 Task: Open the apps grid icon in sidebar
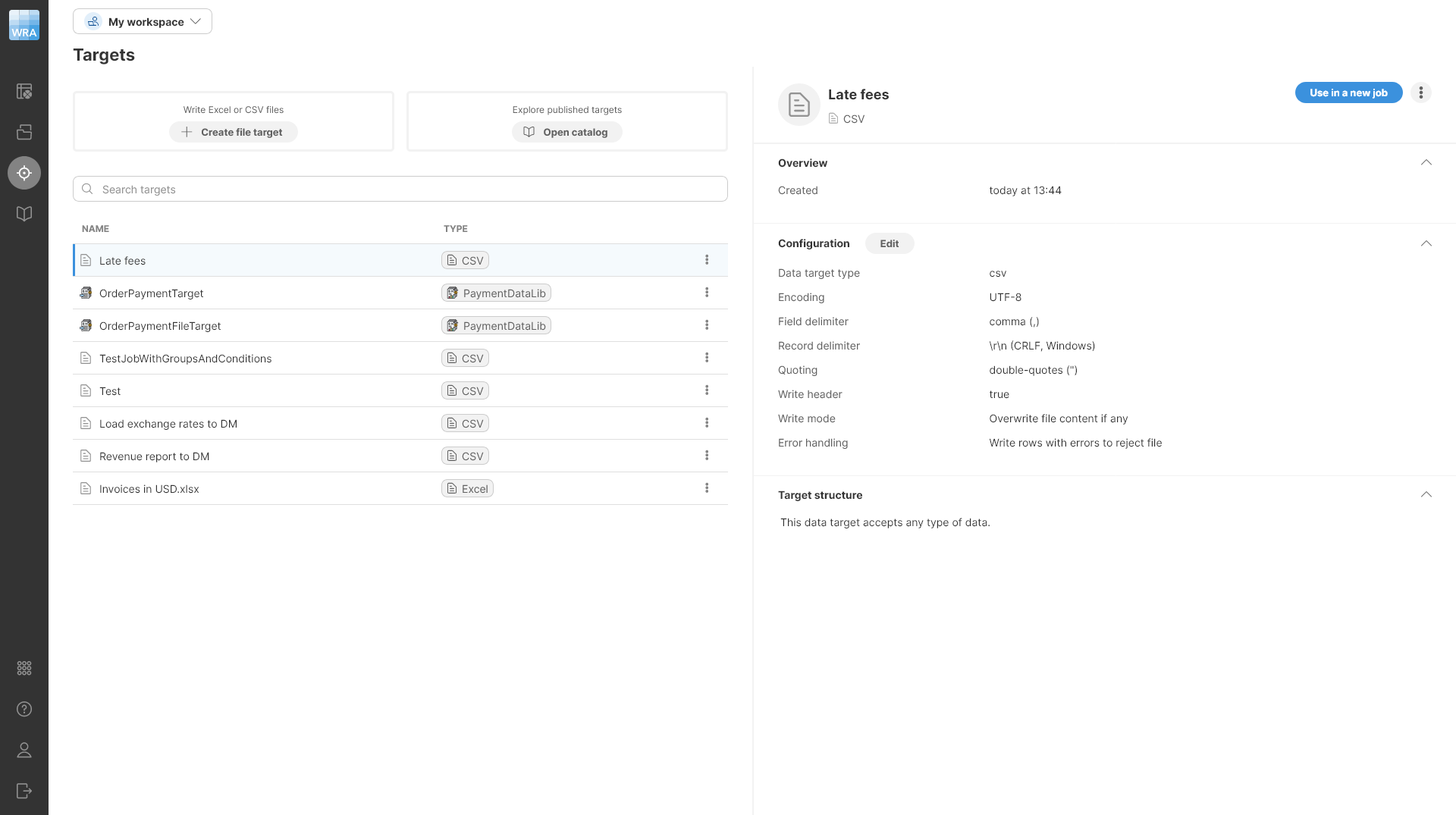point(24,668)
